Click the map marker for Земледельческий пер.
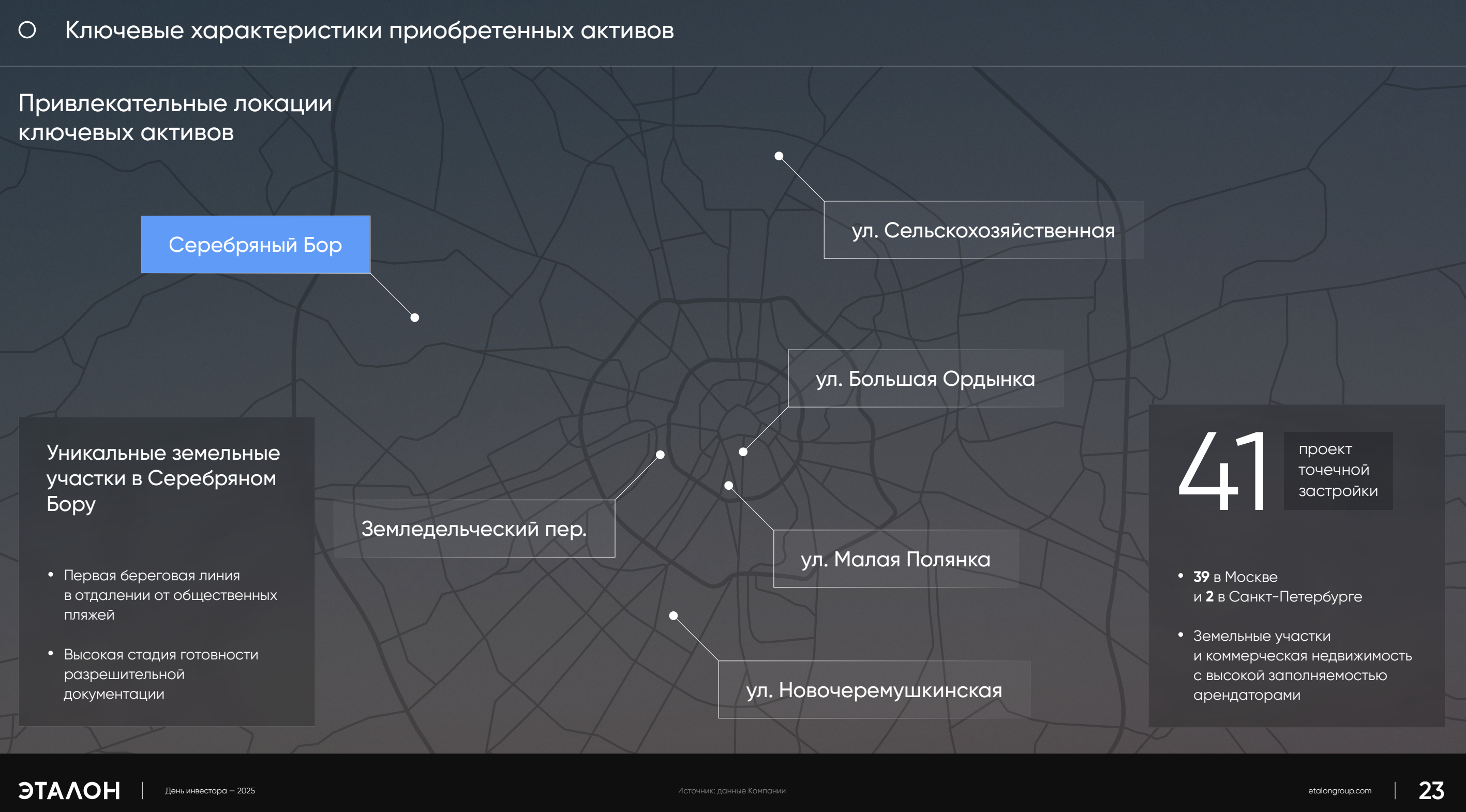The height and width of the screenshot is (812, 1466). [660, 455]
